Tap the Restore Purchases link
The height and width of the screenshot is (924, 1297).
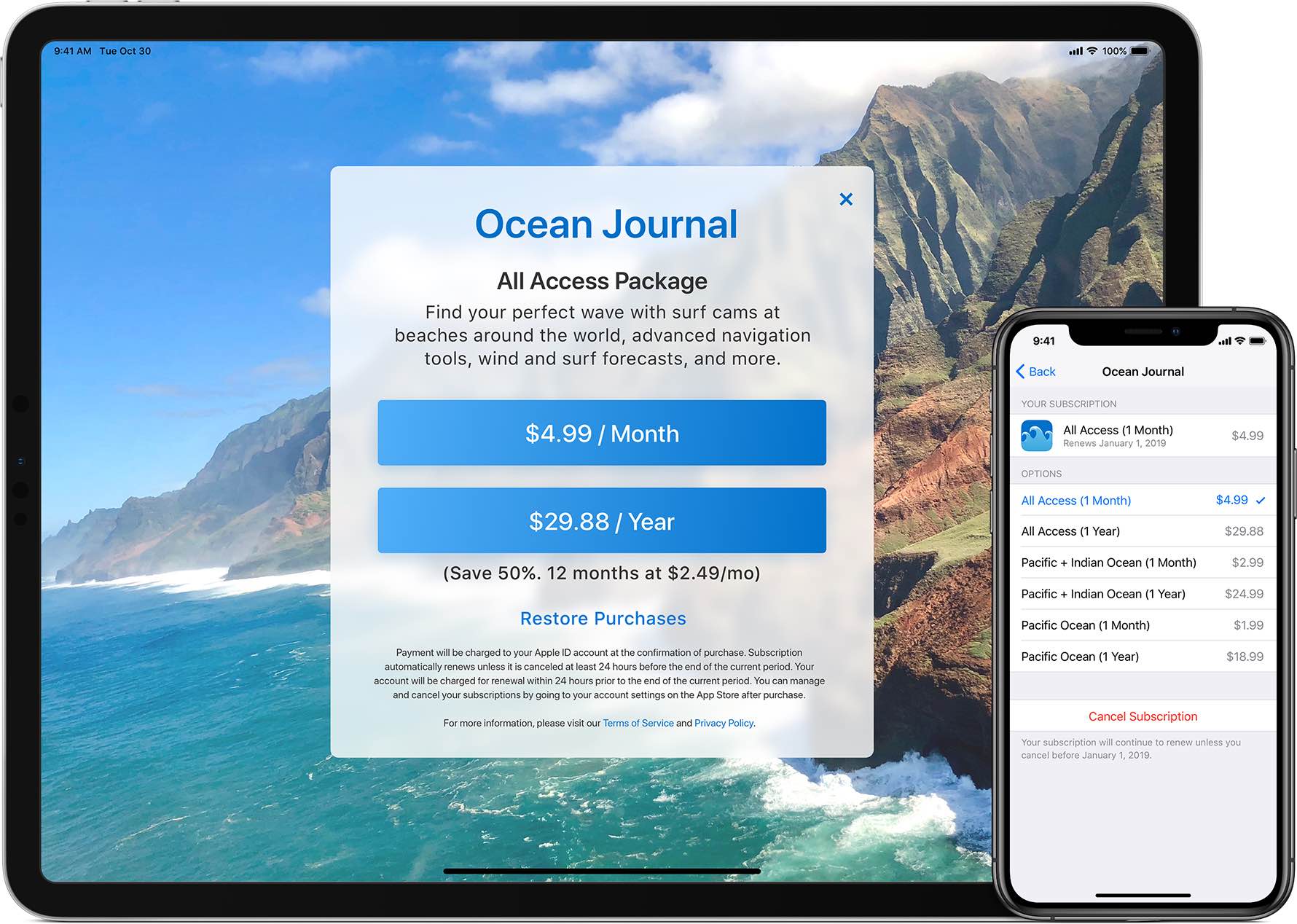(603, 618)
